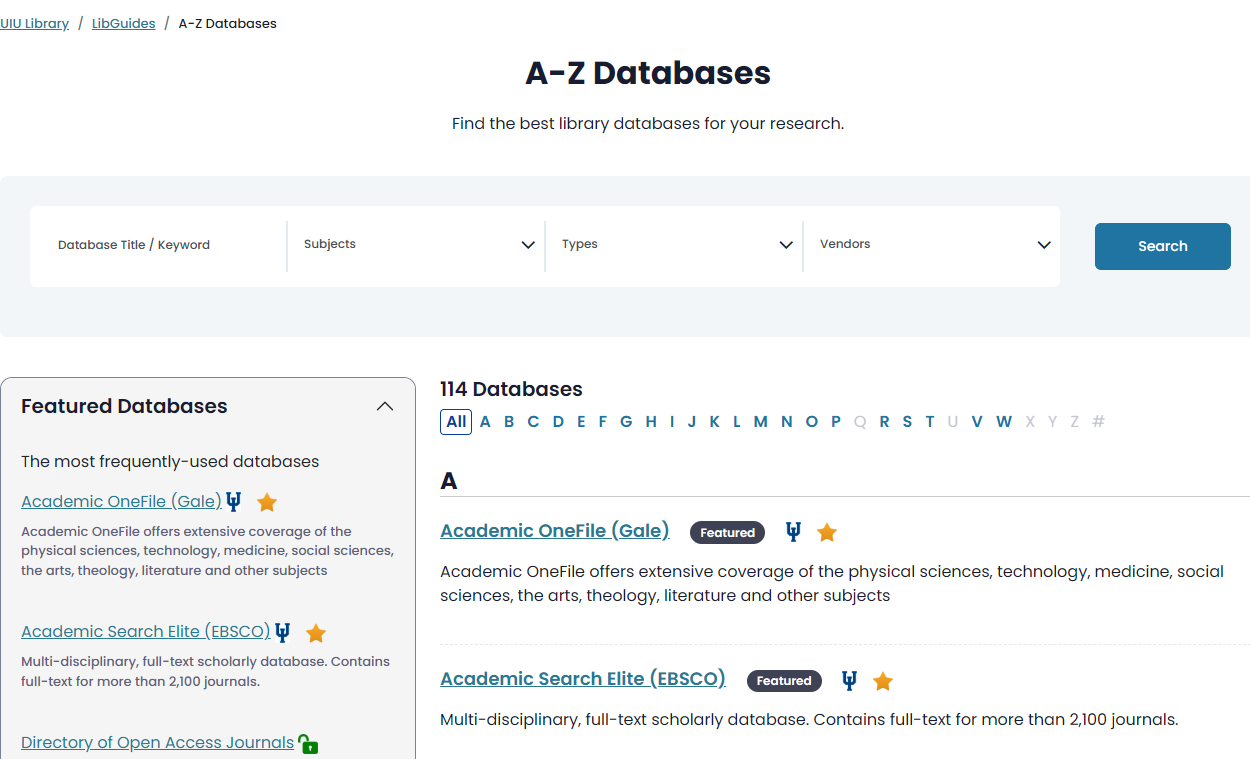The width and height of the screenshot is (1250, 759).
Task: Click UIU icon in main Academic Search Elite row
Action: (849, 681)
